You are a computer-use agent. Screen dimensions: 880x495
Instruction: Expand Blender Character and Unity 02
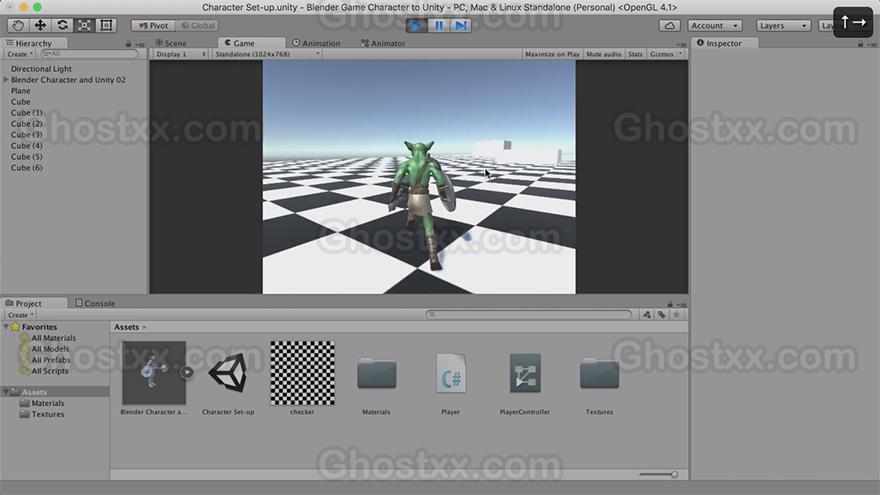click(x=6, y=80)
